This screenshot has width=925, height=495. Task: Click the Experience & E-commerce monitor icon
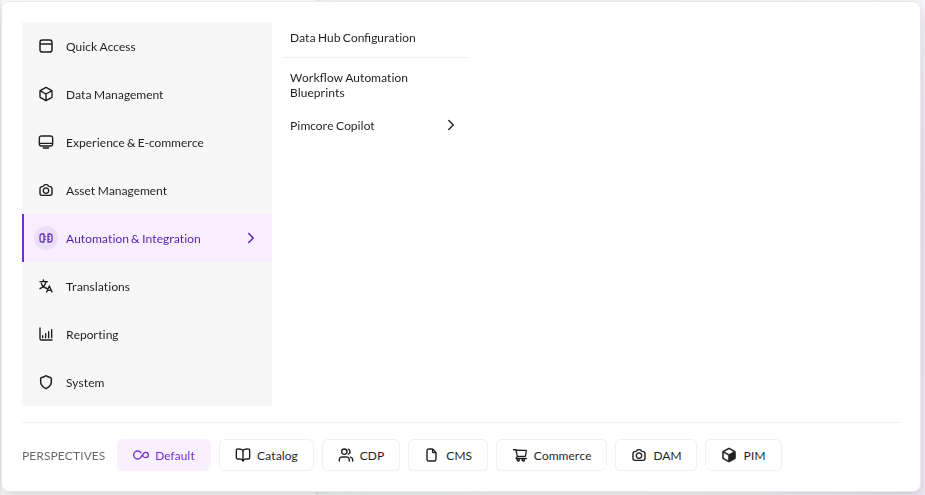click(46, 142)
